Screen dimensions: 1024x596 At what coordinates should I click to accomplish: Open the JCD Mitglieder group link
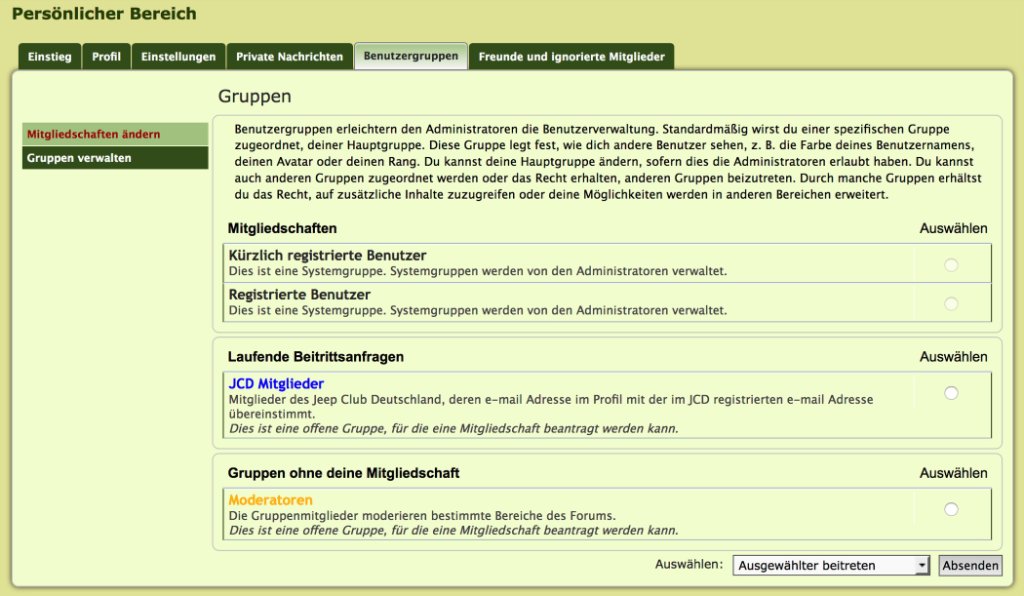[x=276, y=384]
